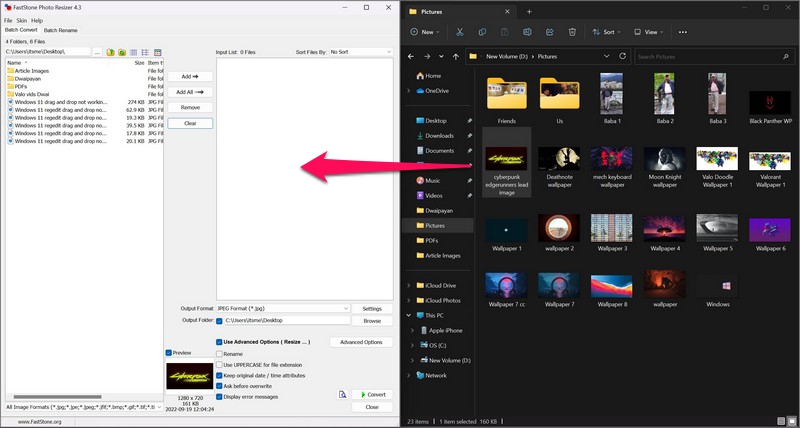Enable the Rename checkbox
This screenshot has height=428, width=800.
[x=220, y=354]
